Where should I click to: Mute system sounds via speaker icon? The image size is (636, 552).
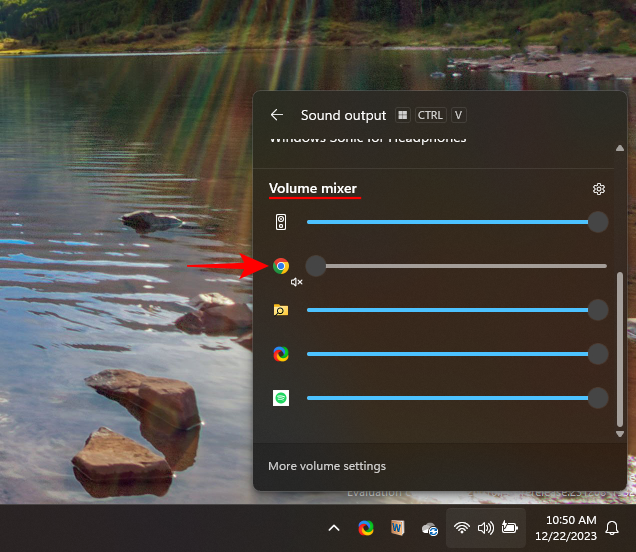[x=281, y=222]
